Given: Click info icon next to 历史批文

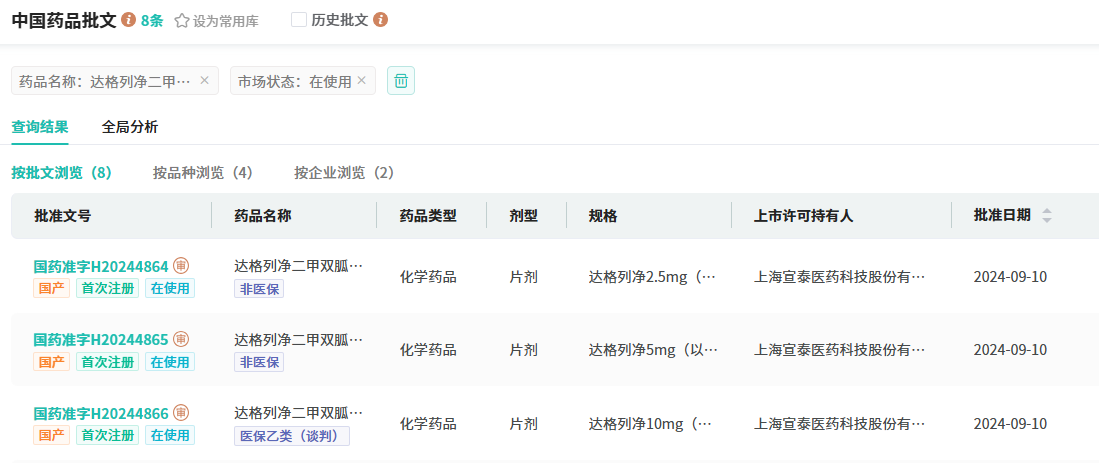Looking at the screenshot, I should pyautogui.click(x=380, y=20).
